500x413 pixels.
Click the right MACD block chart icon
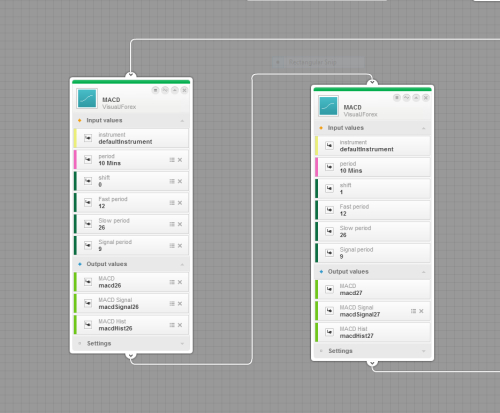328,106
